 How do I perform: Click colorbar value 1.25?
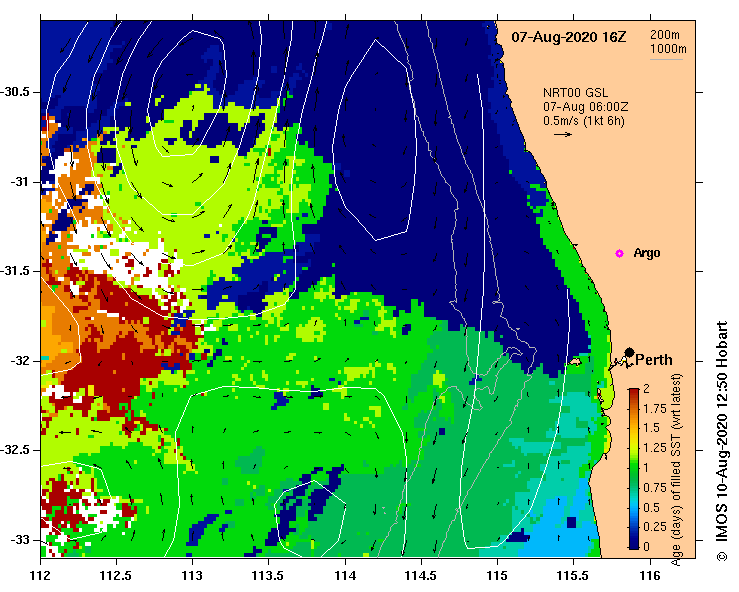click(655, 448)
